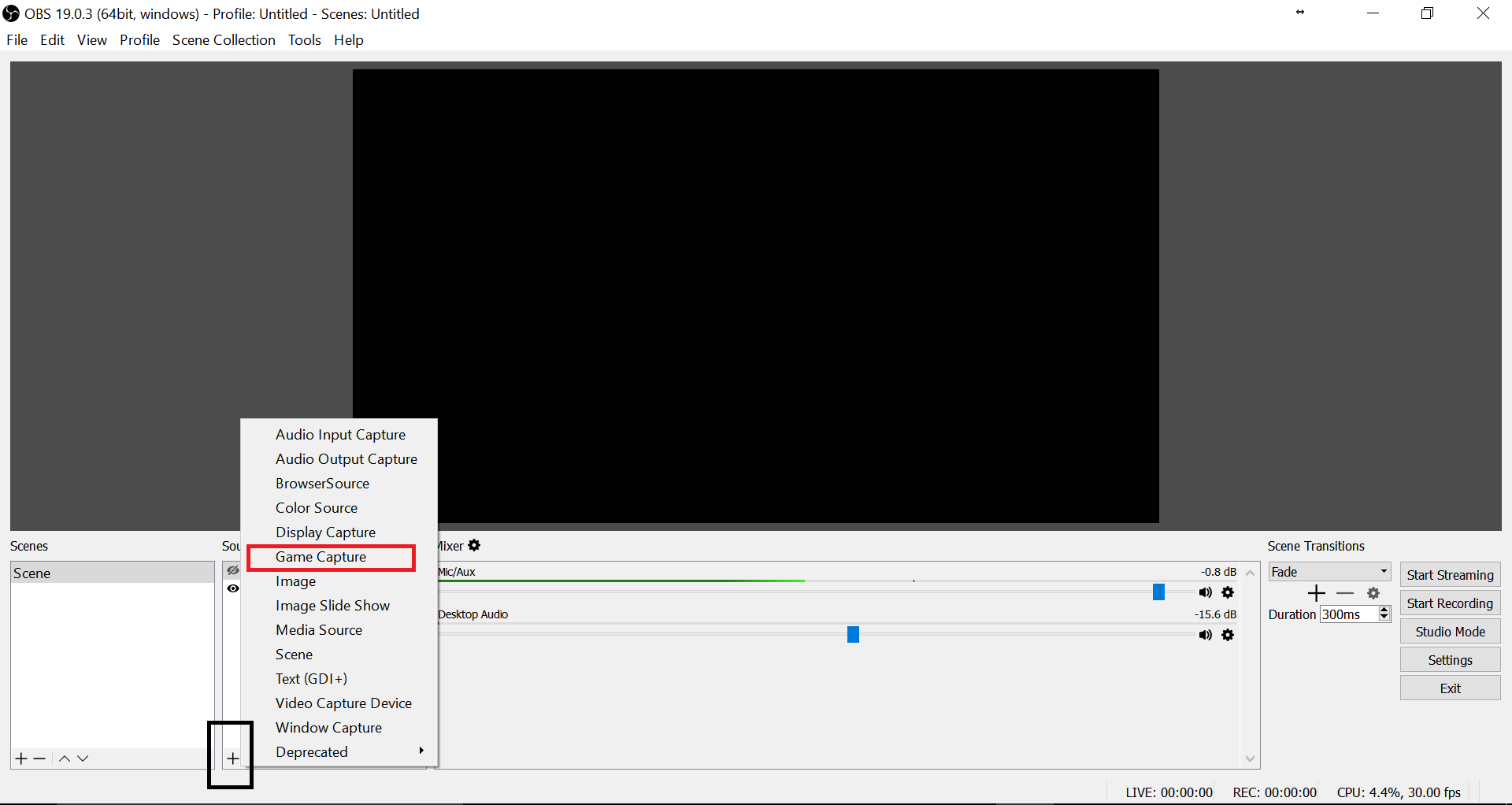Open Mic/Aux gear settings
The width and height of the screenshot is (1512, 805).
(1228, 592)
